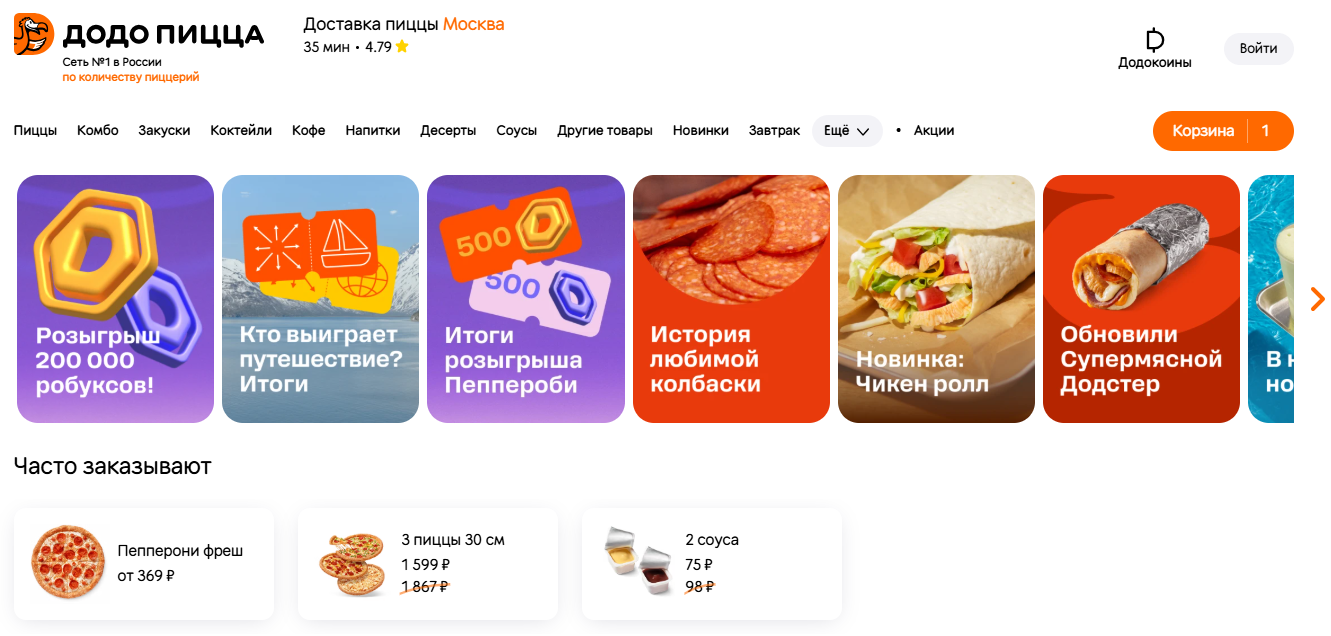Click the Dodo Pizza bird logo
Screen dimensions: 1331x636
point(33,35)
